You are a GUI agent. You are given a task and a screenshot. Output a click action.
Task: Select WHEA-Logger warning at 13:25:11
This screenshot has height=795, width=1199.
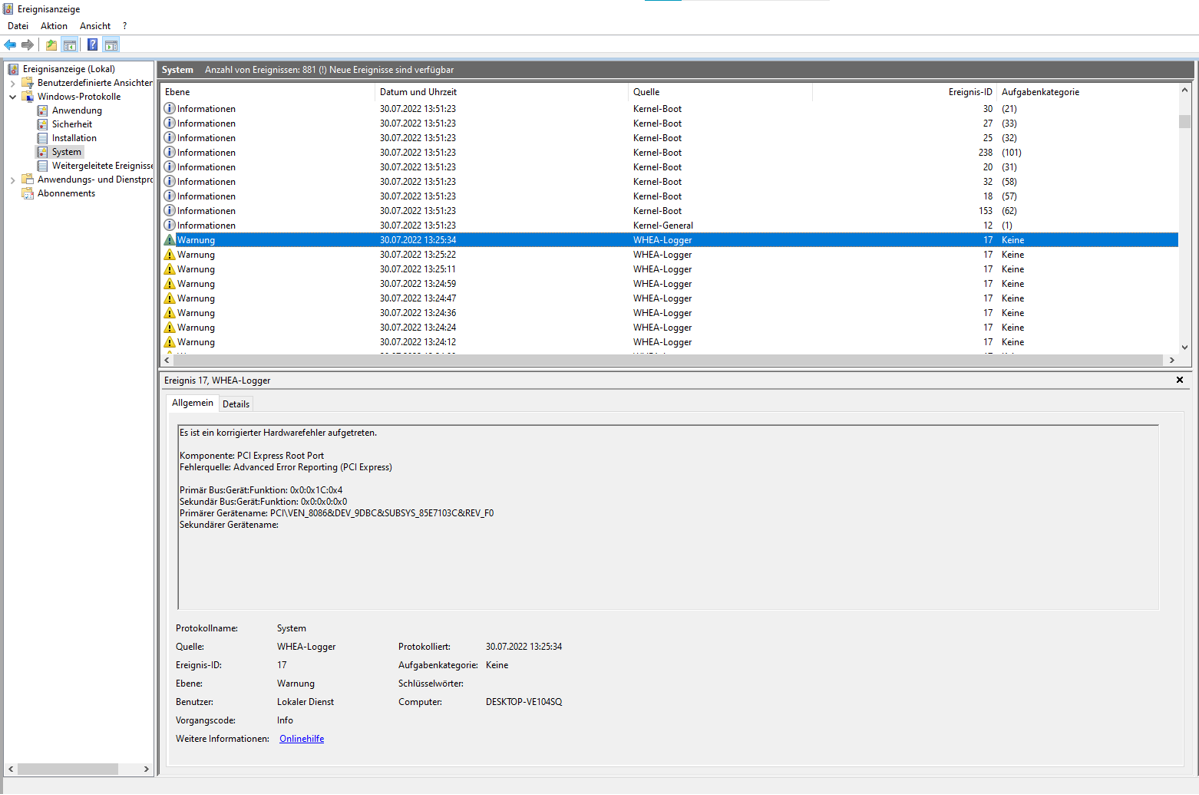coord(670,269)
